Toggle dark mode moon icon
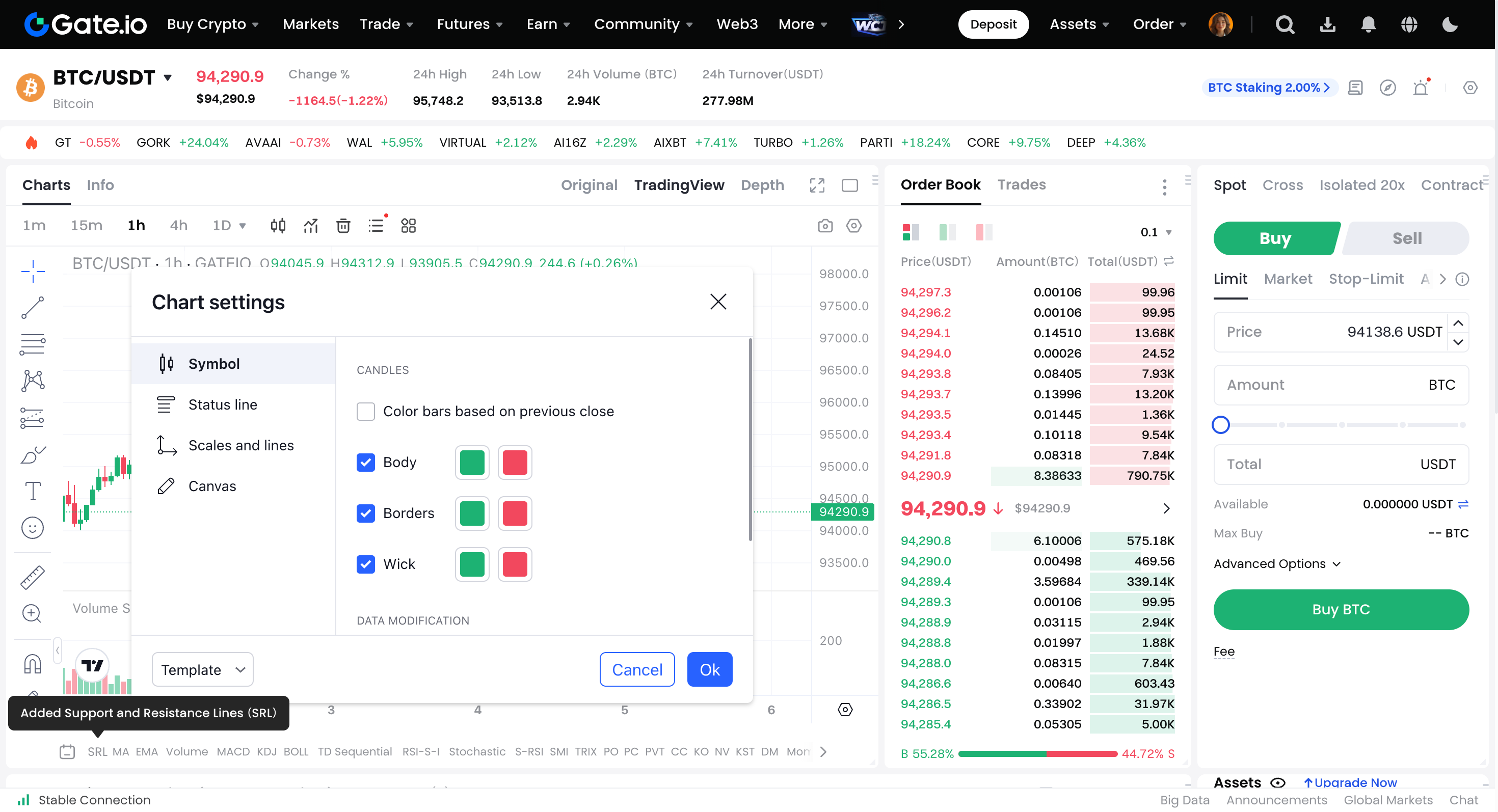1498x812 pixels. (1450, 24)
